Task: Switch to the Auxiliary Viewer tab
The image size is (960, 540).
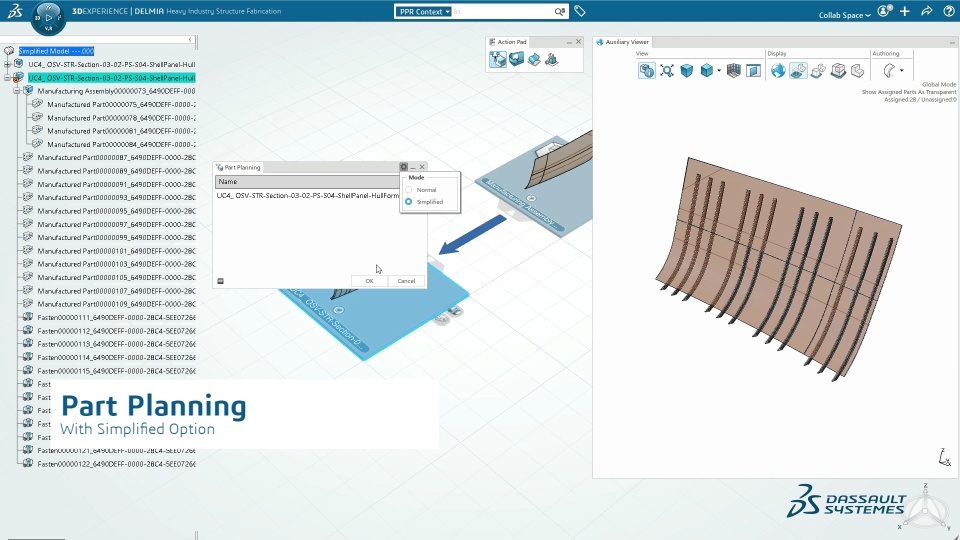Action: pos(623,42)
